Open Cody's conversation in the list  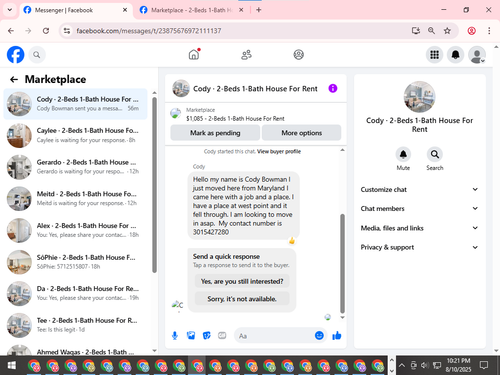click(75, 104)
